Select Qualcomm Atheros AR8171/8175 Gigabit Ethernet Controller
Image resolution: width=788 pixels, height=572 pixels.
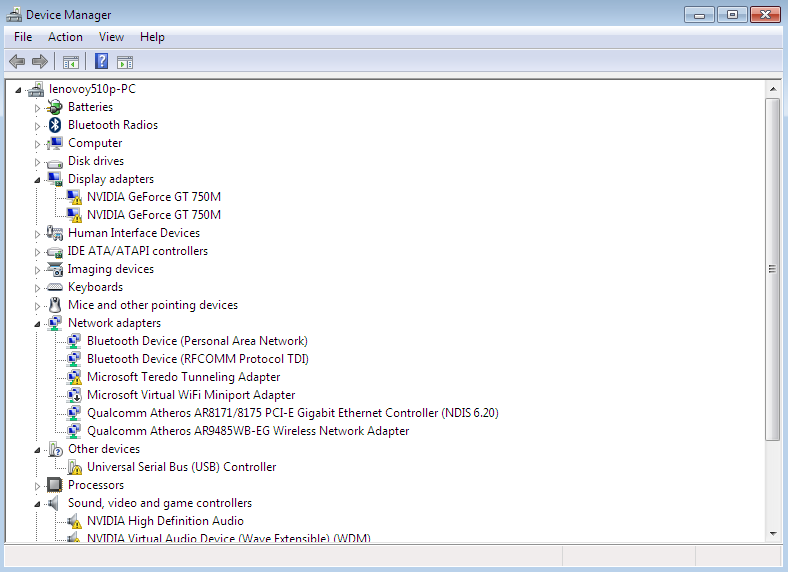292,413
